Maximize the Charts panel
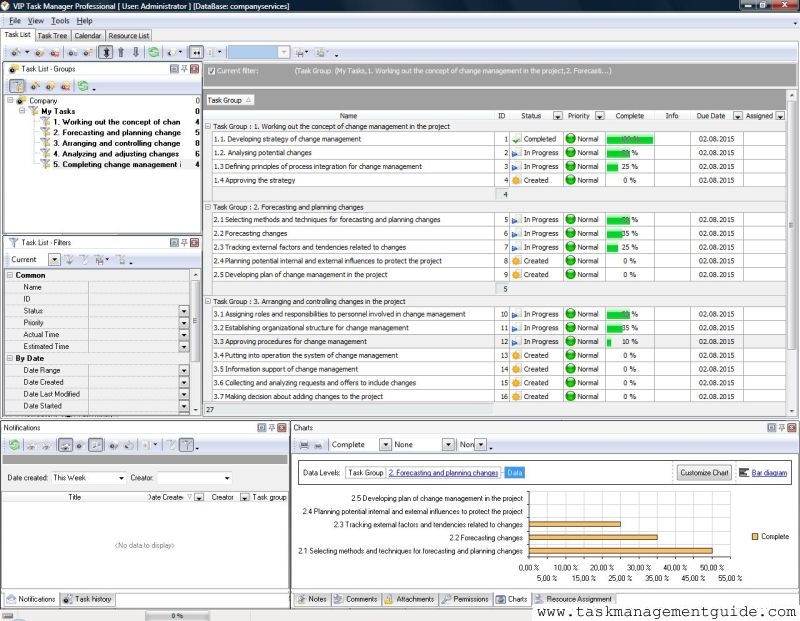This screenshot has width=800, height=621. 772,428
